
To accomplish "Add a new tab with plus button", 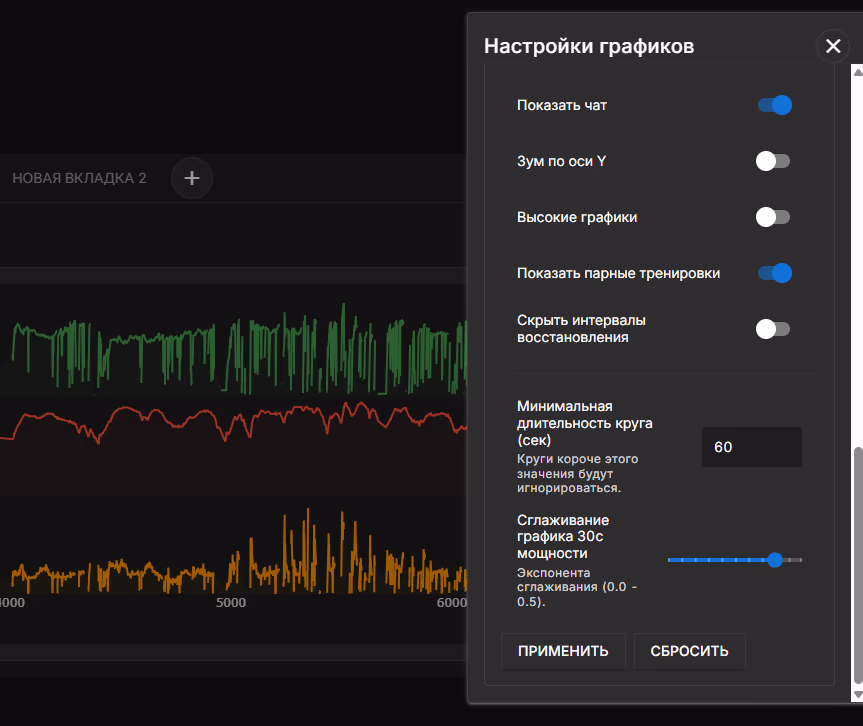I will coord(192,178).
